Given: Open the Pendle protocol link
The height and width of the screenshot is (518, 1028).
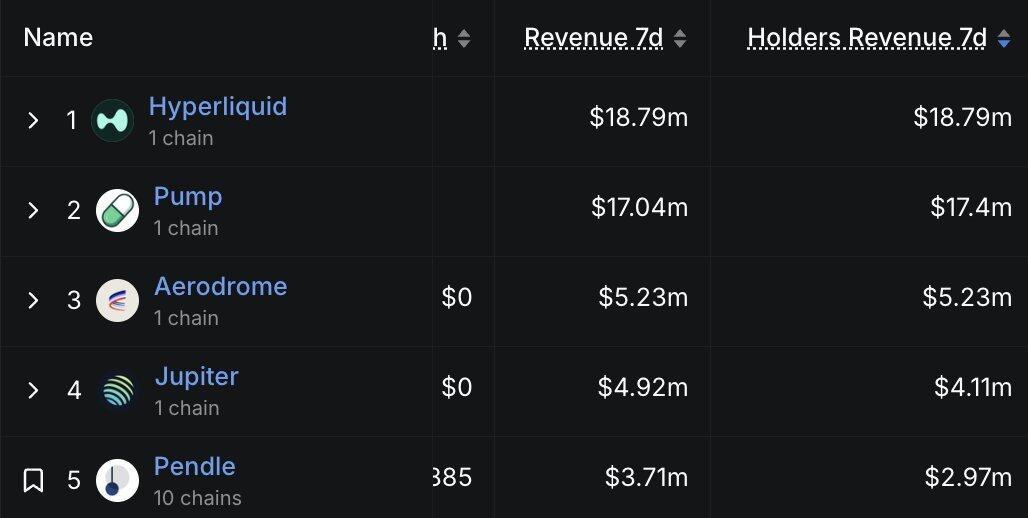Looking at the screenshot, I should pyautogui.click(x=195, y=466).
